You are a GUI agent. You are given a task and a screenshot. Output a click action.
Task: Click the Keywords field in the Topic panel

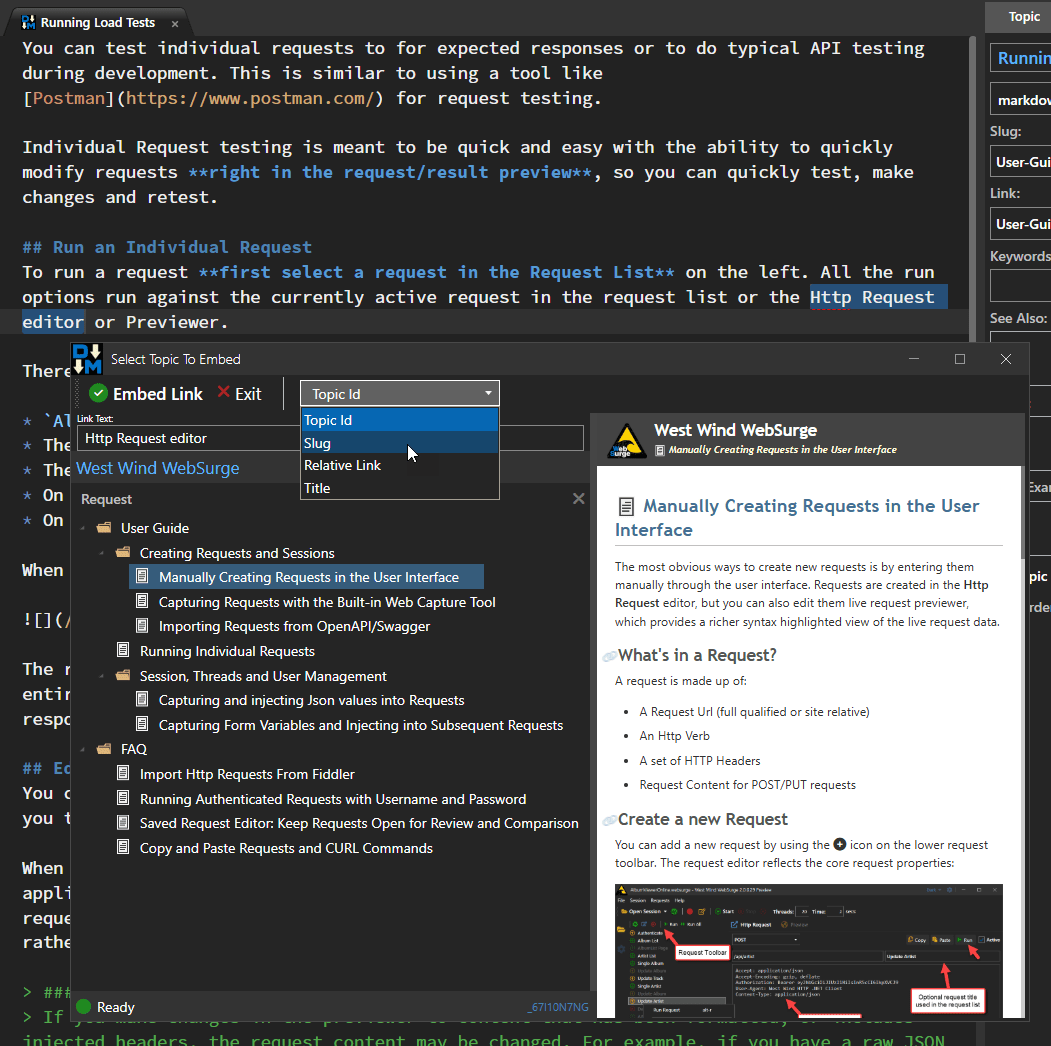1020,286
